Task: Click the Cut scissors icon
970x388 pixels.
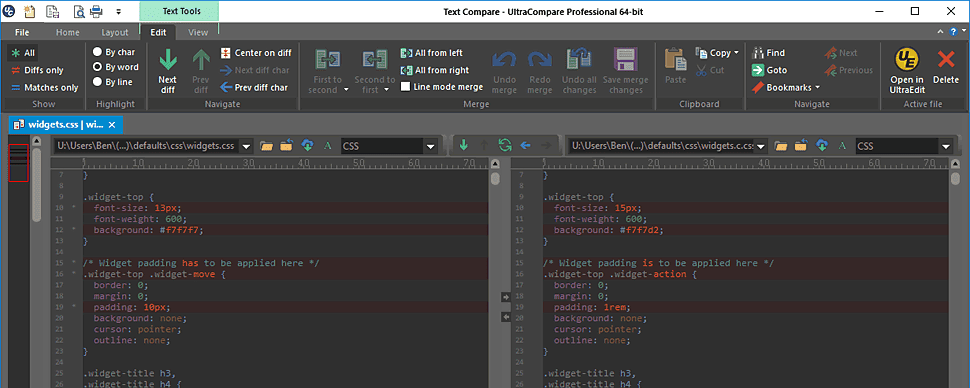Action: 701,70
